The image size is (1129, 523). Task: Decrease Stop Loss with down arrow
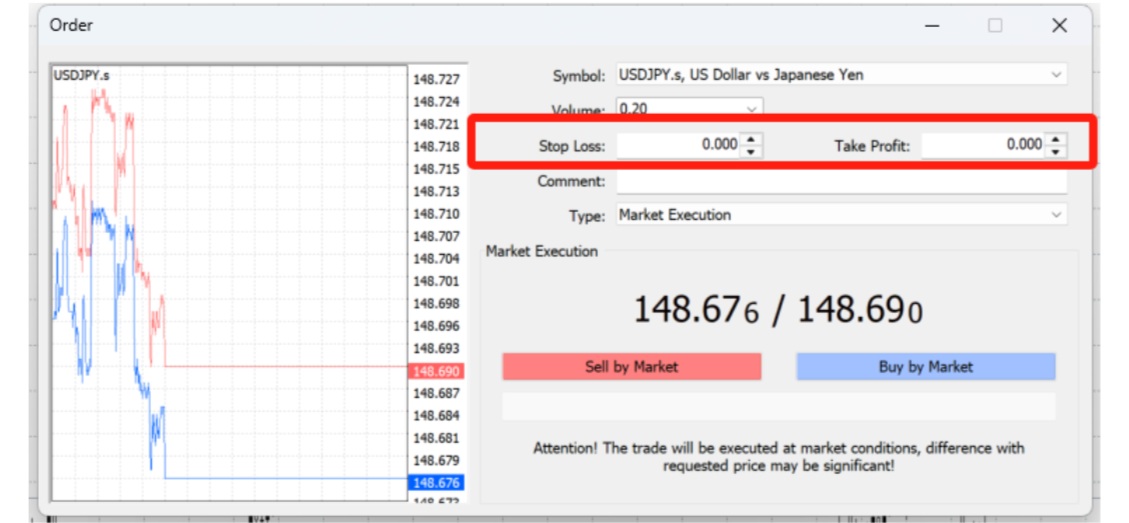click(750, 151)
